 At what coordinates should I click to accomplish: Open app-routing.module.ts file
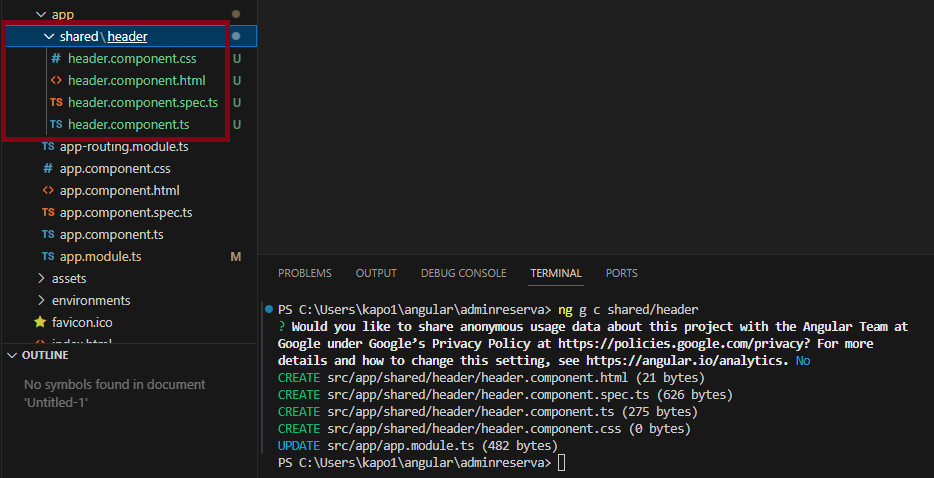point(124,147)
